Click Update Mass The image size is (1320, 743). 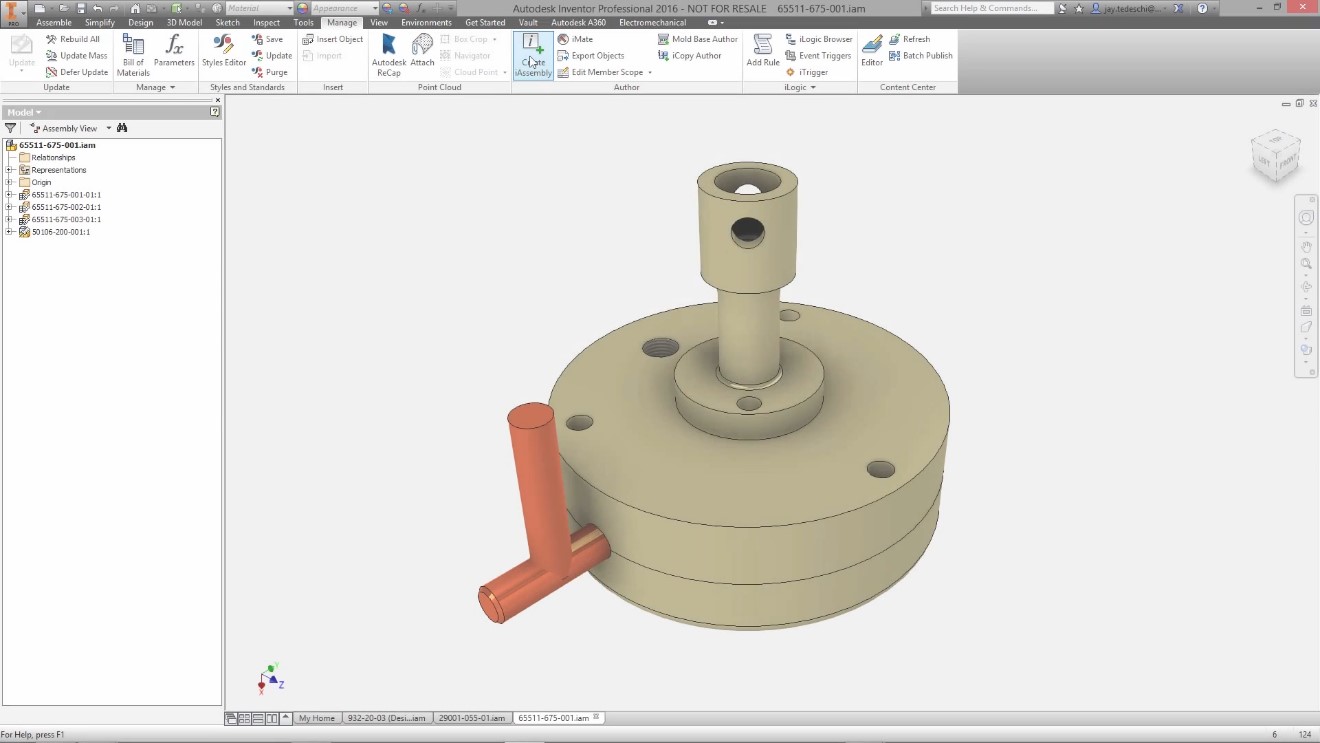(77, 56)
